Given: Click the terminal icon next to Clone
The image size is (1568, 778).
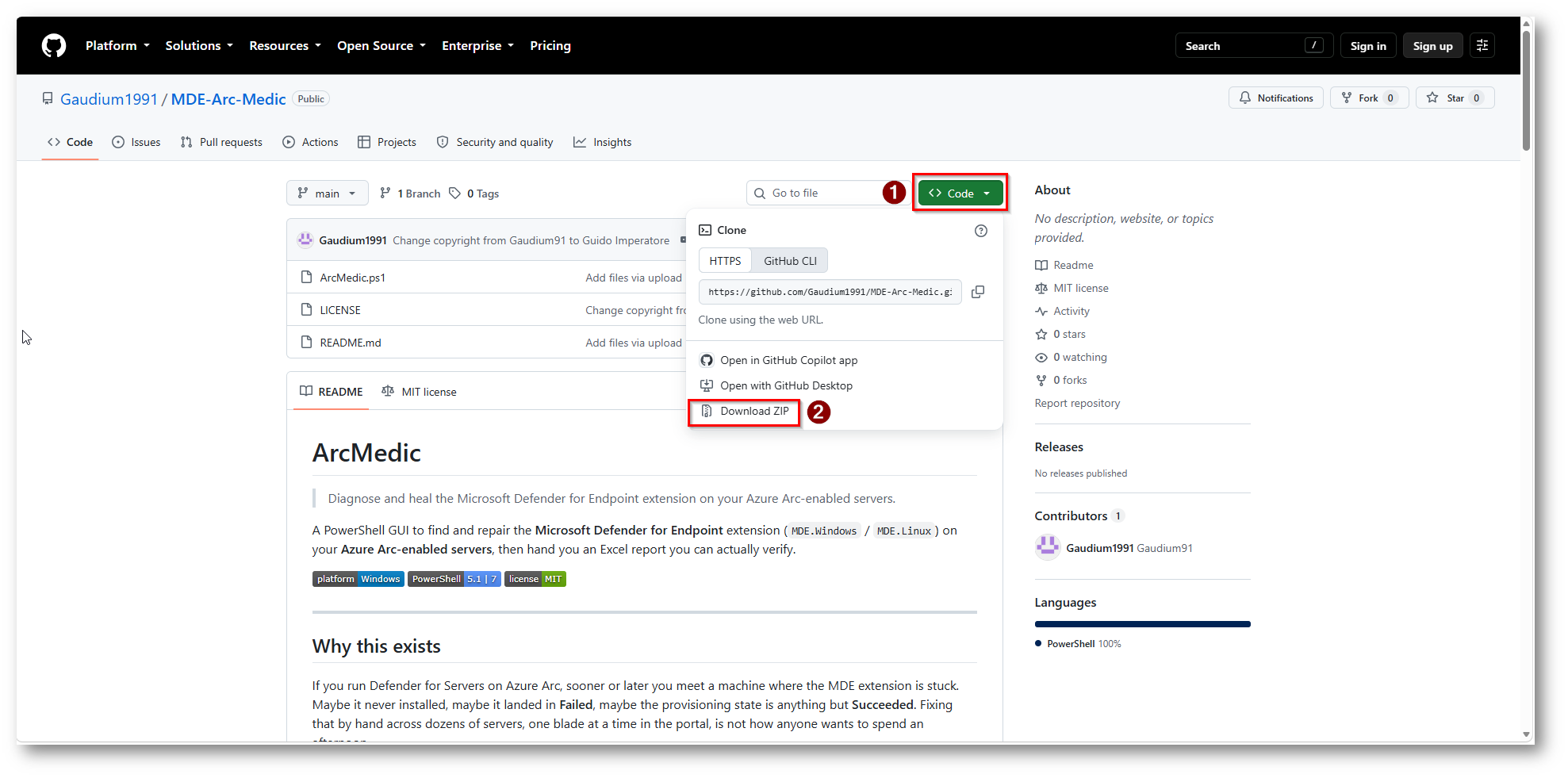Looking at the screenshot, I should [x=705, y=230].
